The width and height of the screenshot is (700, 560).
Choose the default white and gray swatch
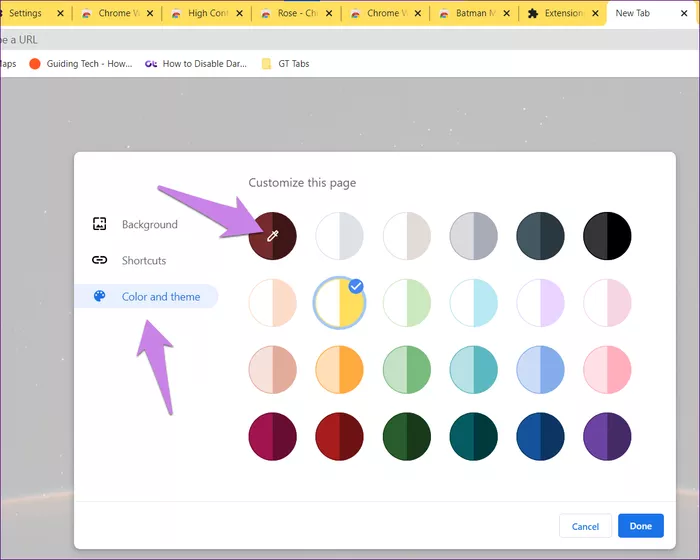(339, 236)
